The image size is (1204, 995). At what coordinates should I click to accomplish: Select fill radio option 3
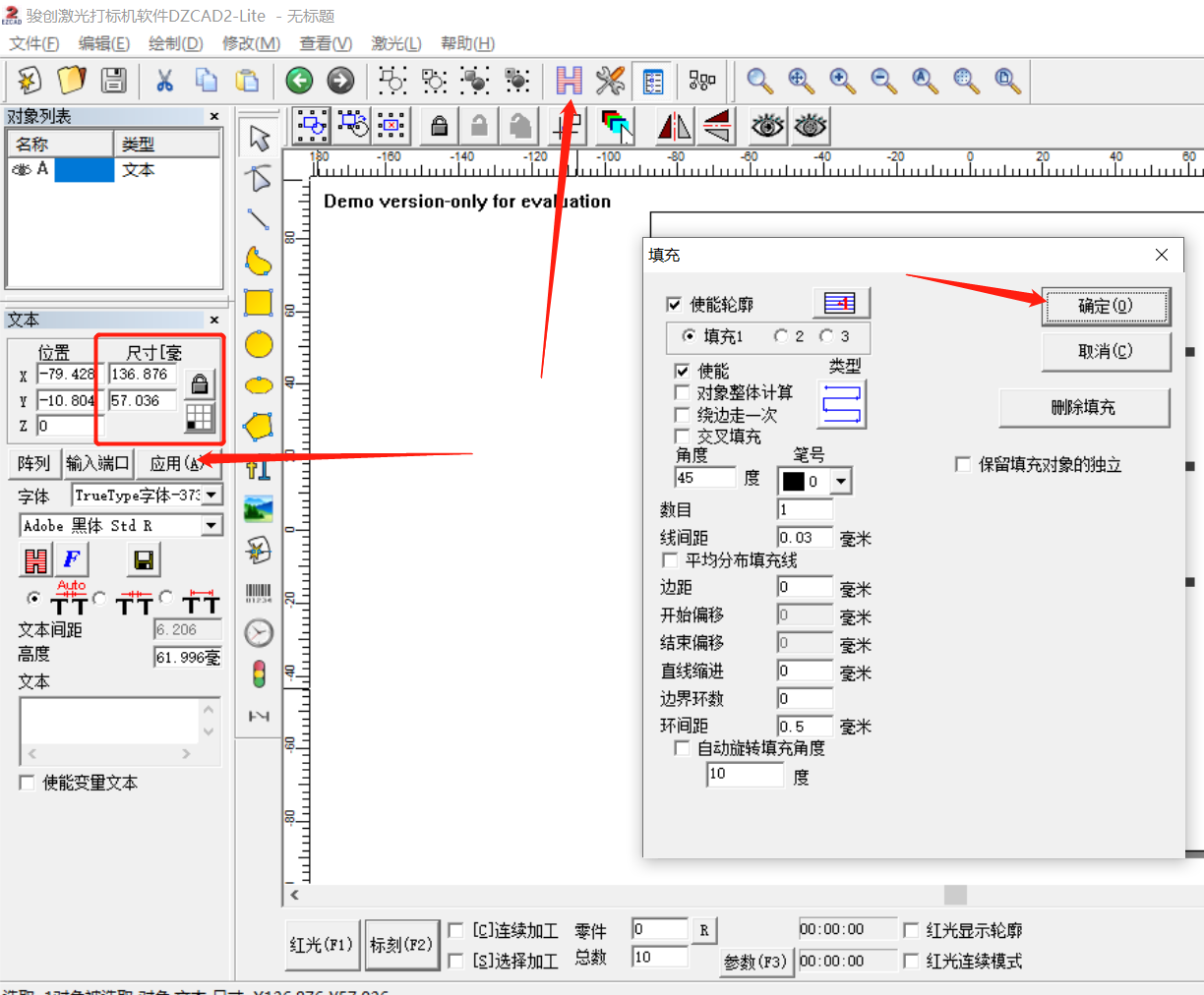click(826, 336)
